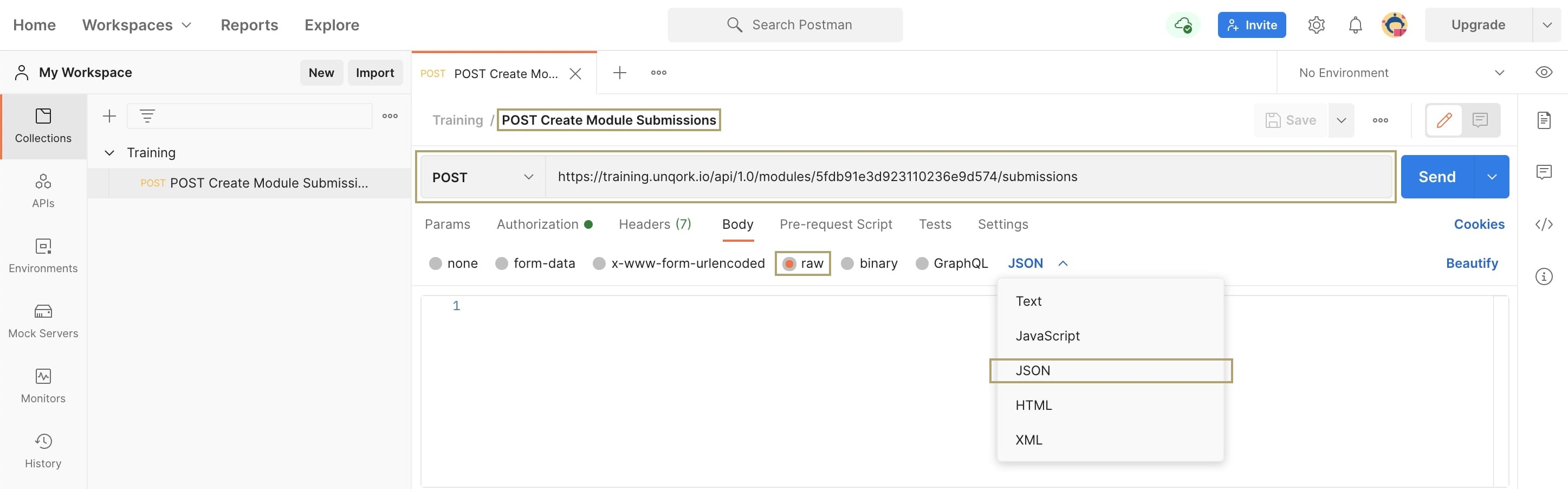Switch to the Settings request tab
The height and width of the screenshot is (489, 1568).
coord(1002,224)
